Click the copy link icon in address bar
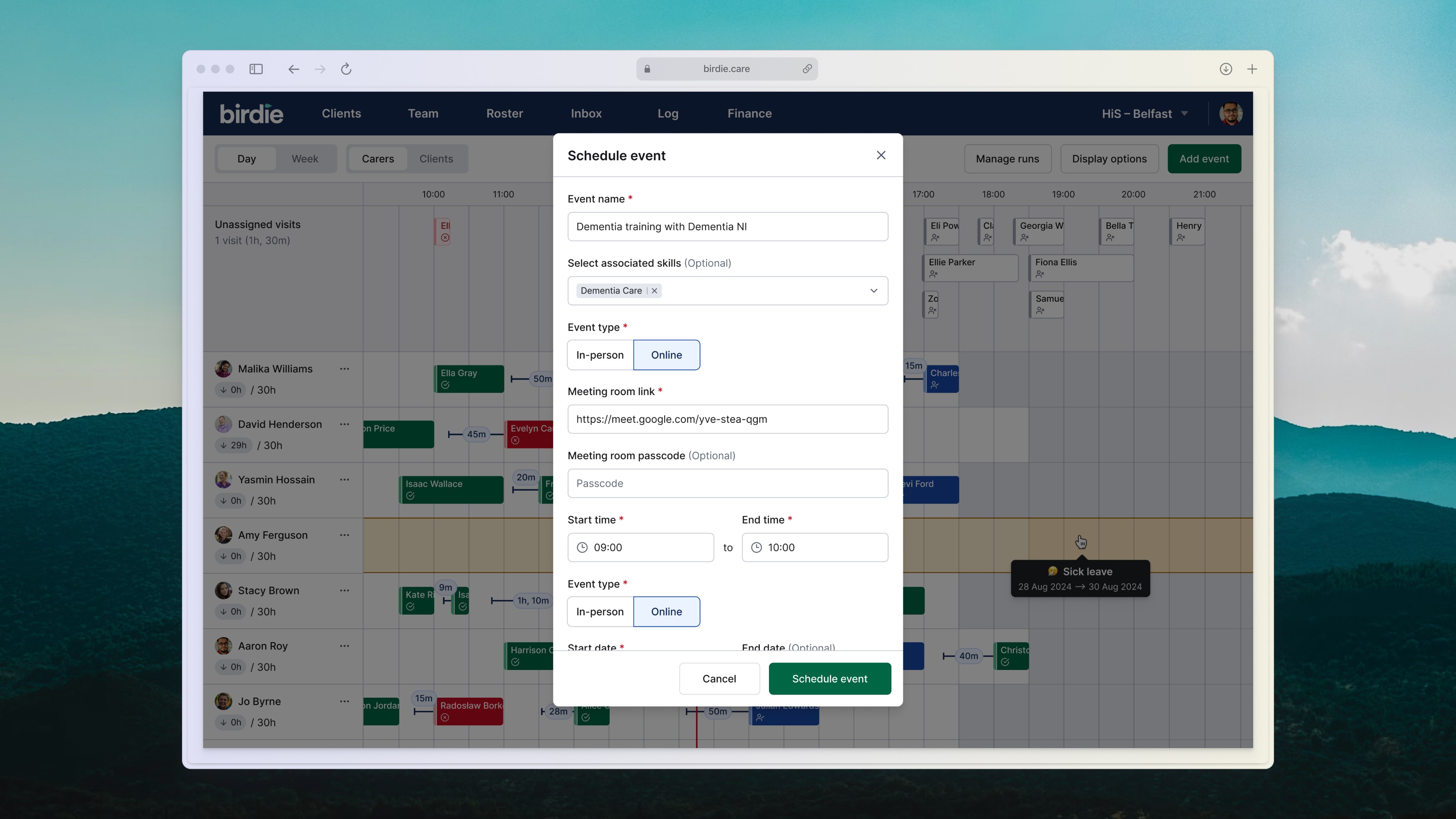This screenshot has width=1456, height=819. tap(807, 69)
